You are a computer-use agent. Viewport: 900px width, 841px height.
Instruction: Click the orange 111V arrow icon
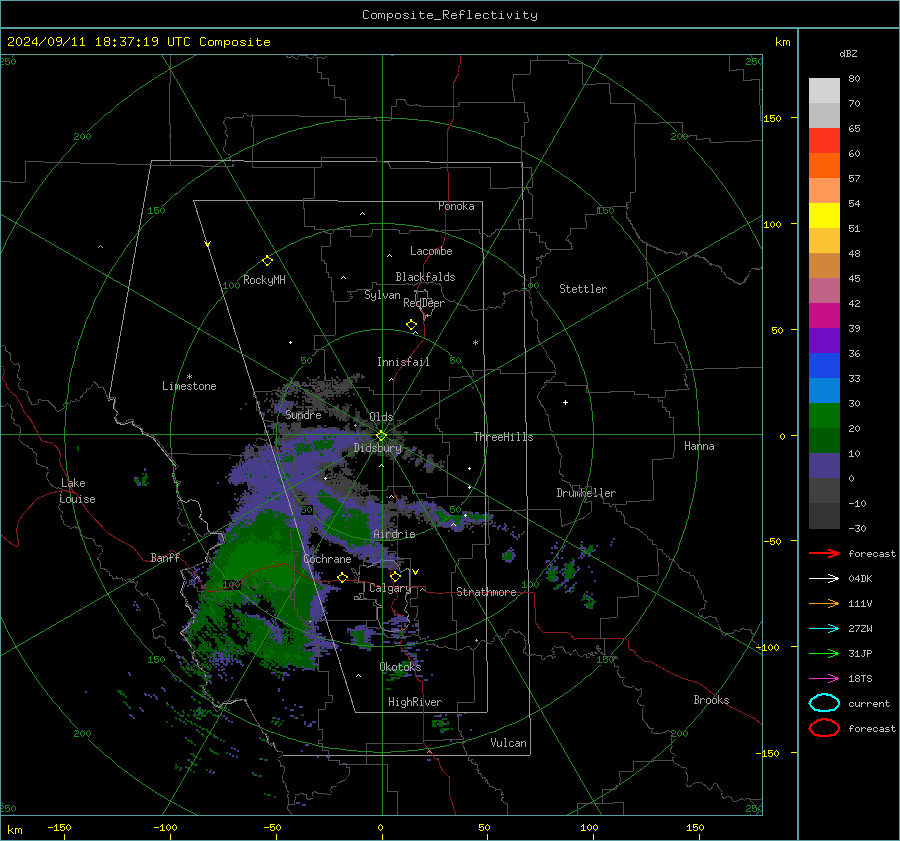pos(824,603)
